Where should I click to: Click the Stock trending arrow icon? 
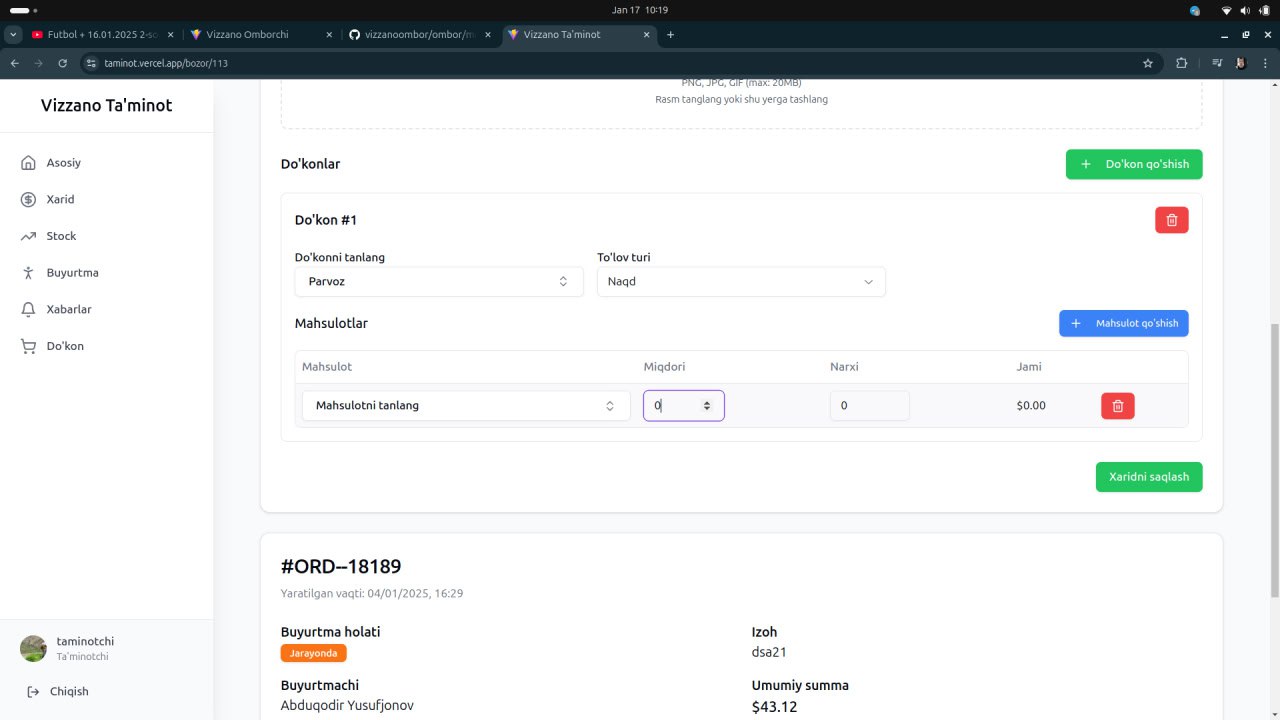[x=28, y=236]
